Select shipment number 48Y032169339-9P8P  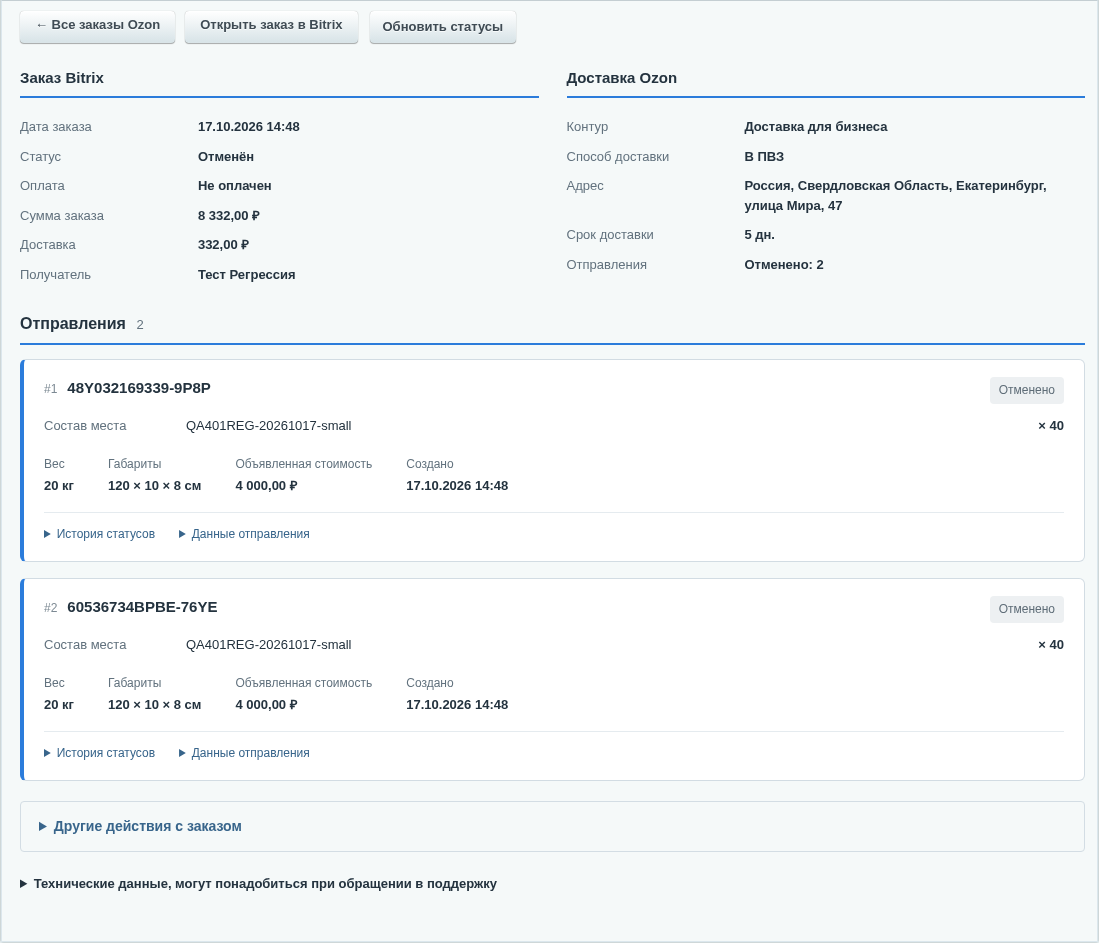coord(139,388)
